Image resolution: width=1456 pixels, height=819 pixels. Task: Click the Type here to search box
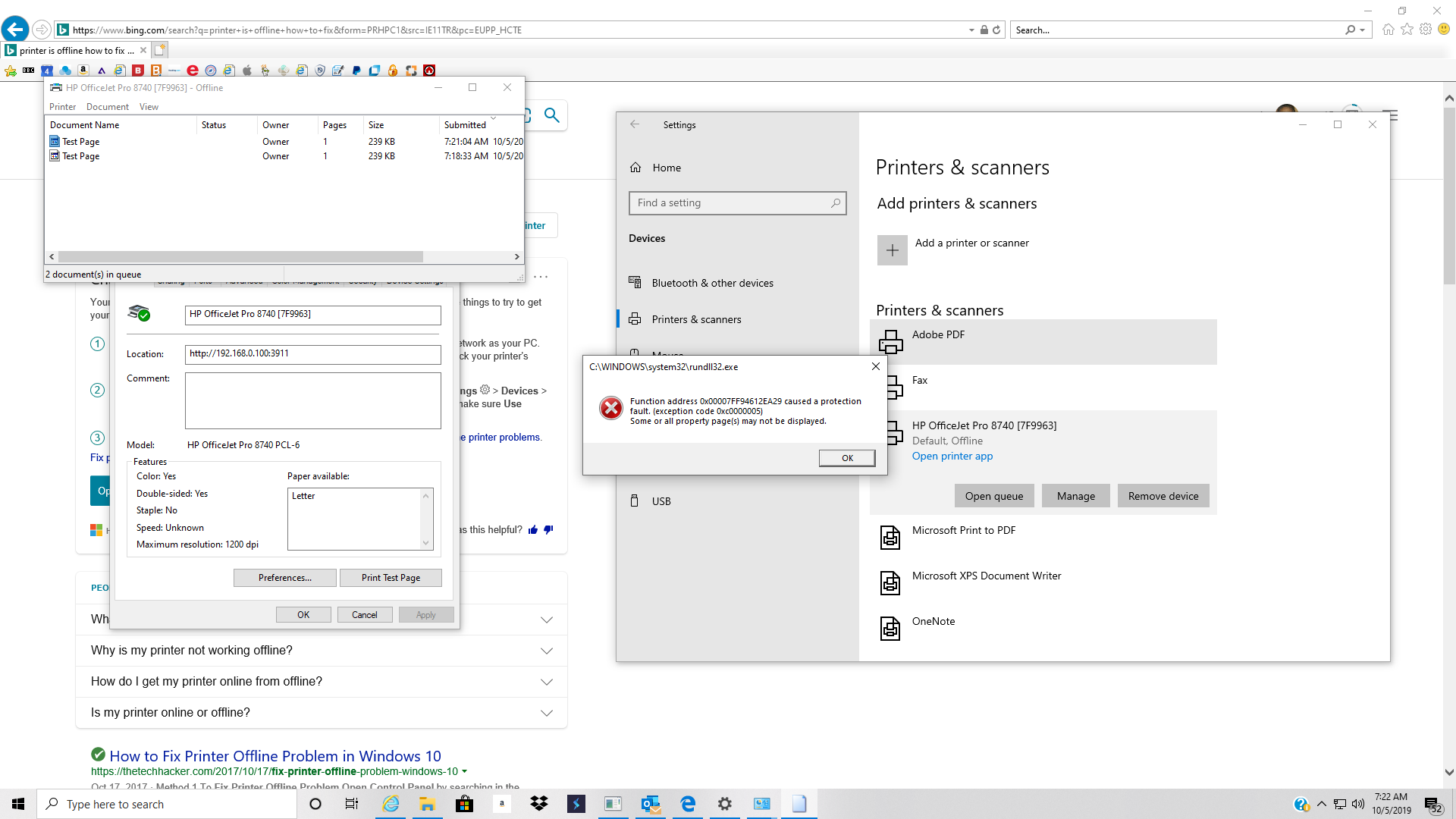click(x=167, y=804)
